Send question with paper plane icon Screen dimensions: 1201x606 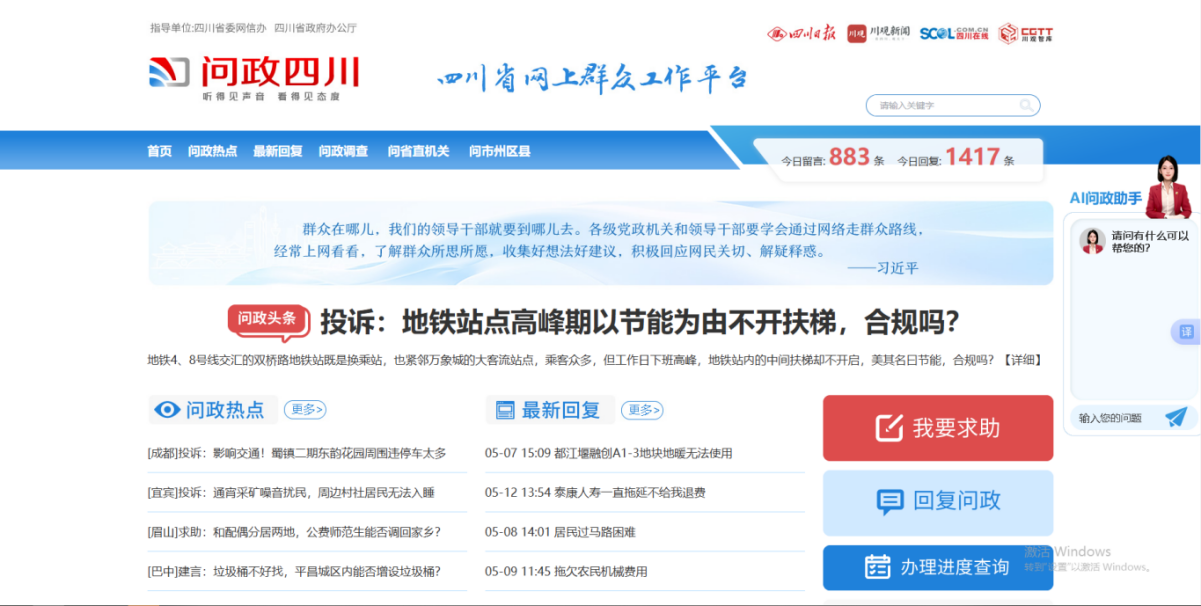[x=1176, y=417]
